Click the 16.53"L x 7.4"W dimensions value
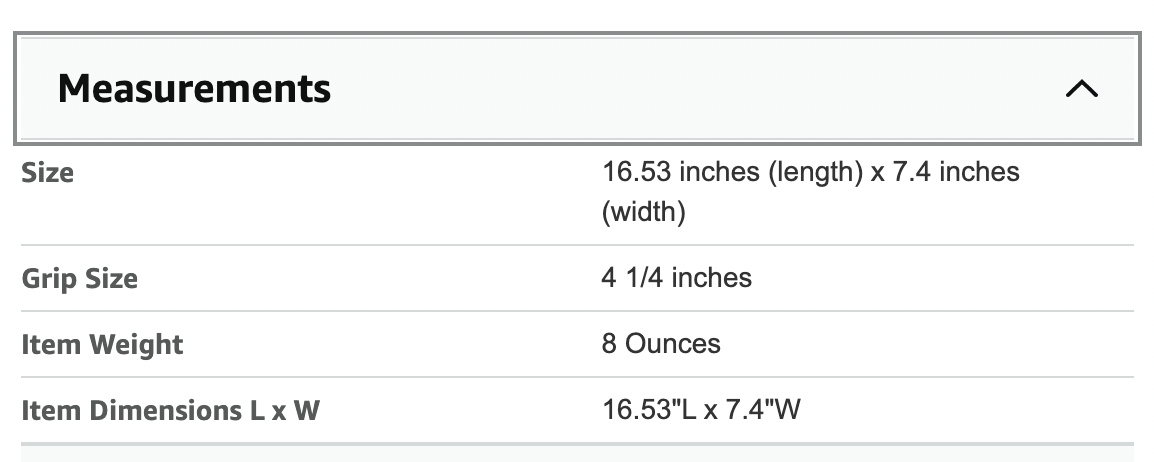Viewport: 1154px width, 462px height. pos(701,410)
